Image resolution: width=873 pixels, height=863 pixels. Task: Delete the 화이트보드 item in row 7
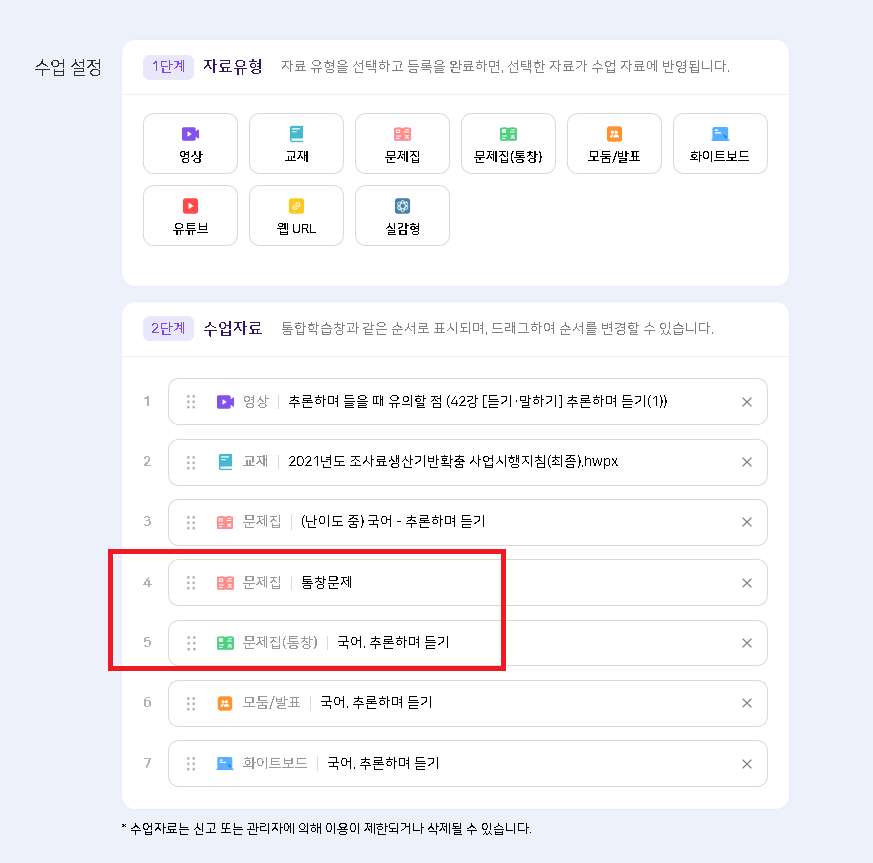[x=746, y=764]
